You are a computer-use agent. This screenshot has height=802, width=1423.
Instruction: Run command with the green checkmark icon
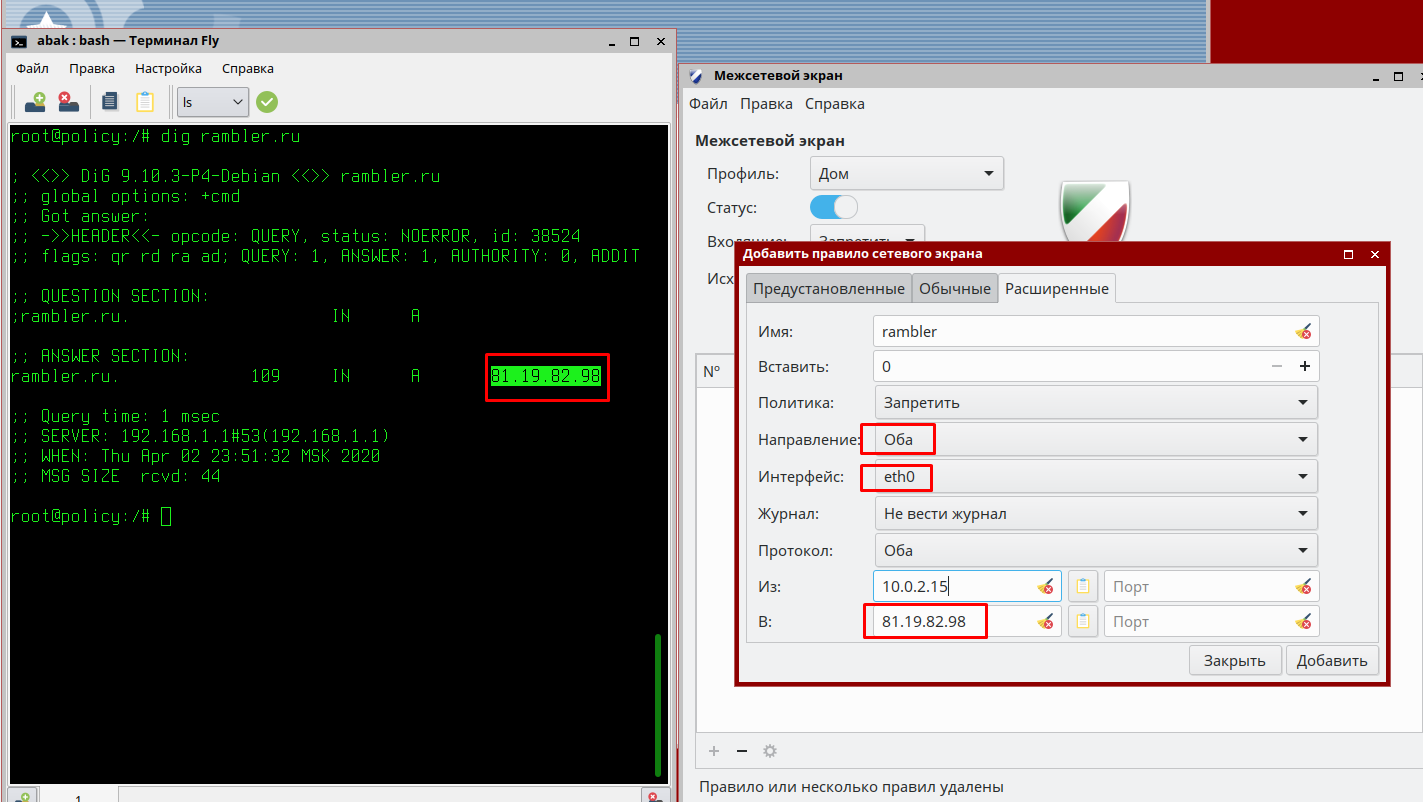point(267,102)
